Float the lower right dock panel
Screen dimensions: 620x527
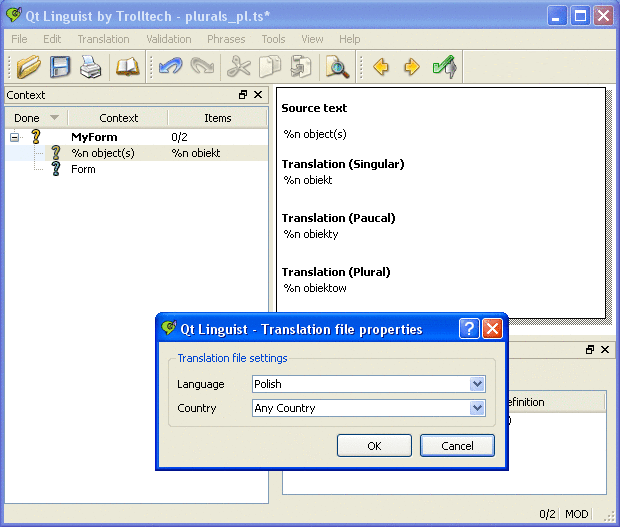pyautogui.click(x=590, y=349)
